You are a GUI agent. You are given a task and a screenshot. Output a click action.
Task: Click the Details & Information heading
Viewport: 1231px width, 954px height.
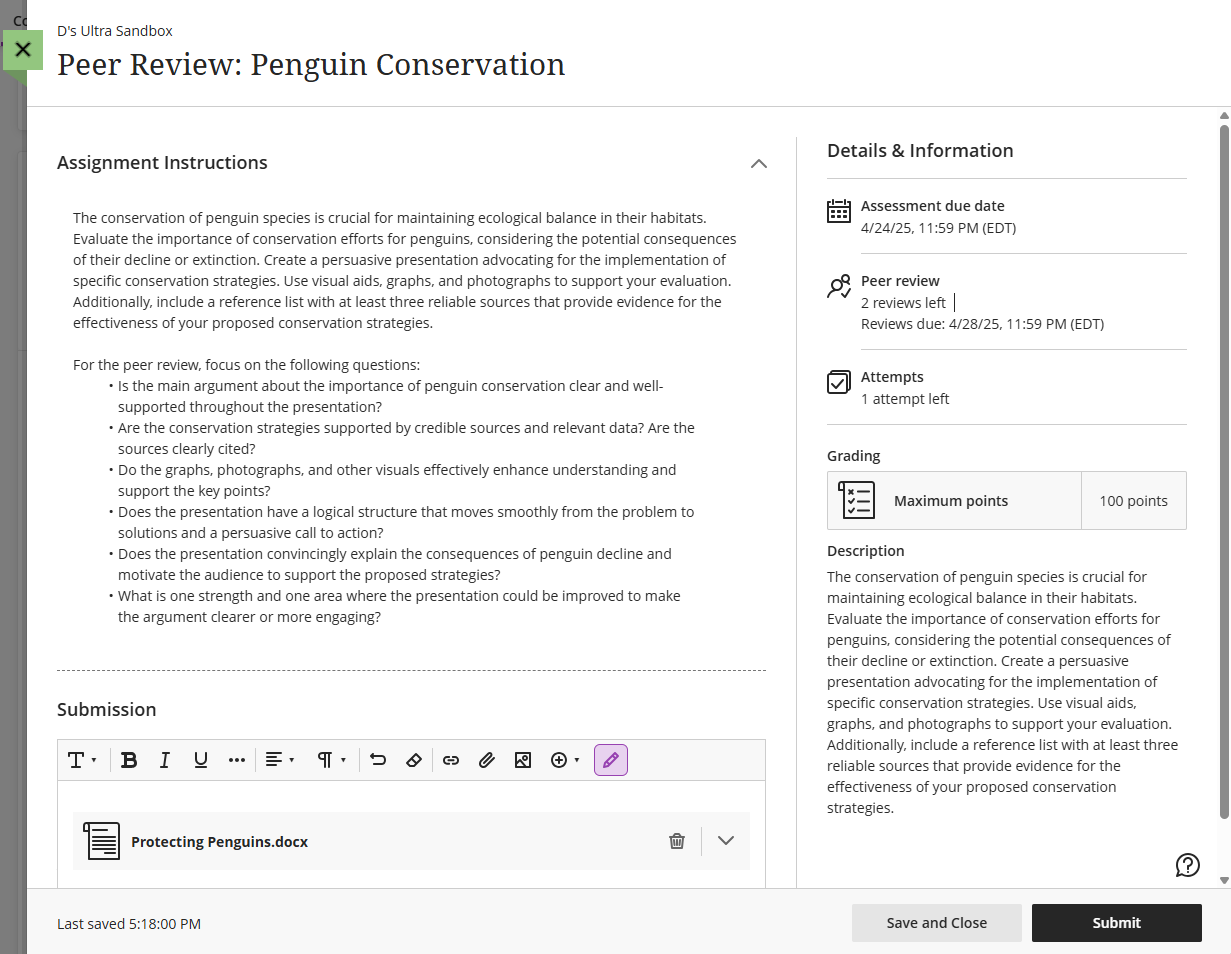coord(920,151)
